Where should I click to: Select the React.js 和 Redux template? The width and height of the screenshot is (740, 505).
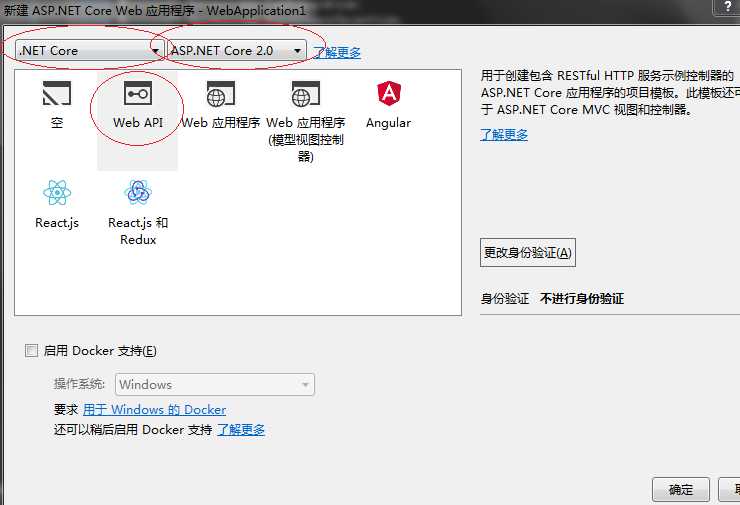pos(138,212)
